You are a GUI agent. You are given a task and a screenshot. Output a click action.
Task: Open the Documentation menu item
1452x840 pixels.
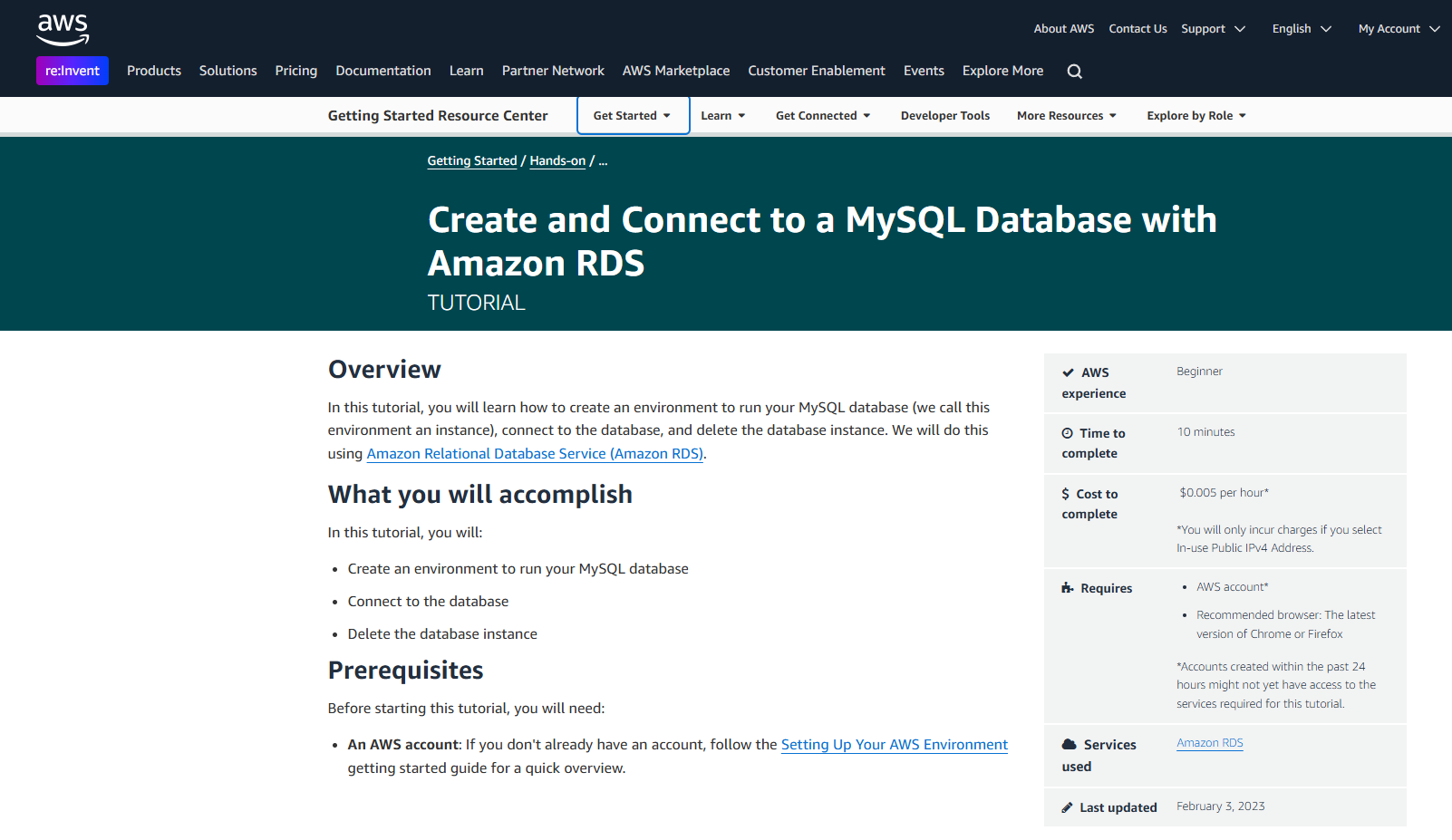383,71
